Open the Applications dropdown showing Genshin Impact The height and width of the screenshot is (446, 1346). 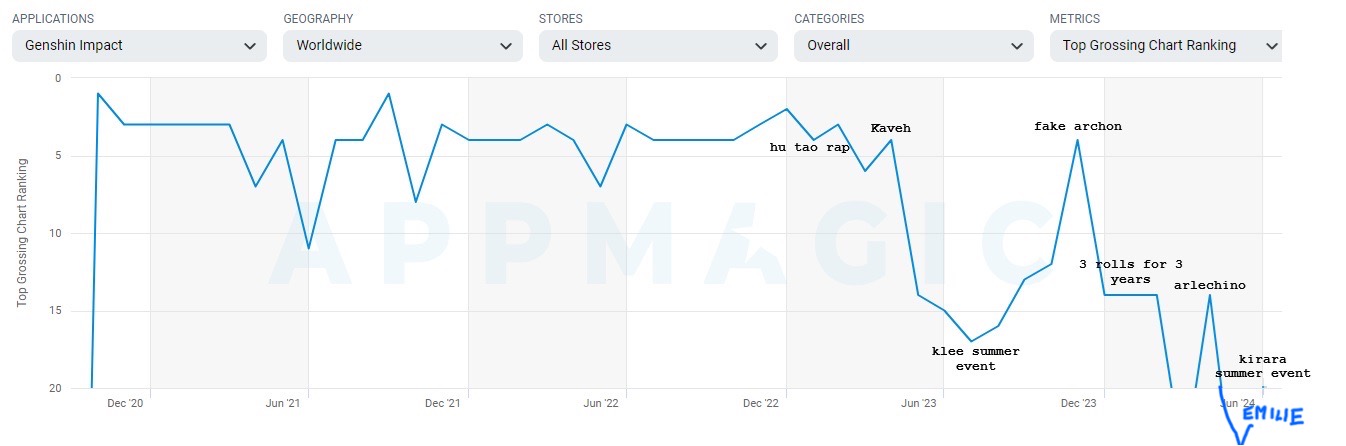click(139, 45)
